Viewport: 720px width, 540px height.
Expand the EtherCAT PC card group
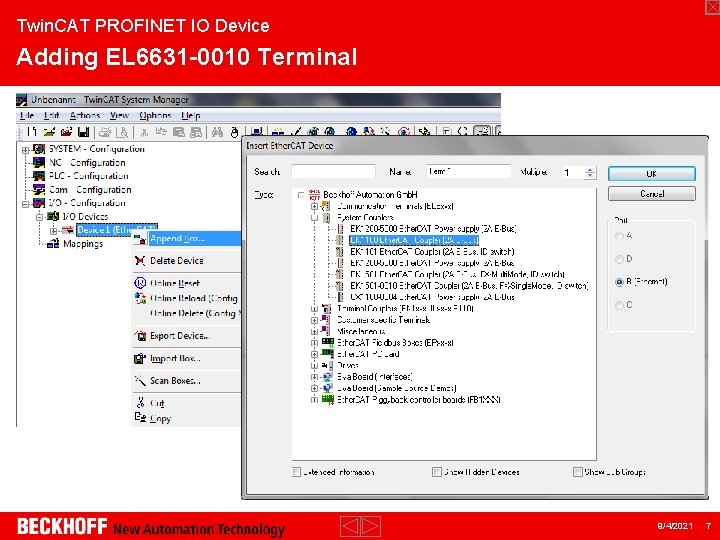(x=314, y=354)
